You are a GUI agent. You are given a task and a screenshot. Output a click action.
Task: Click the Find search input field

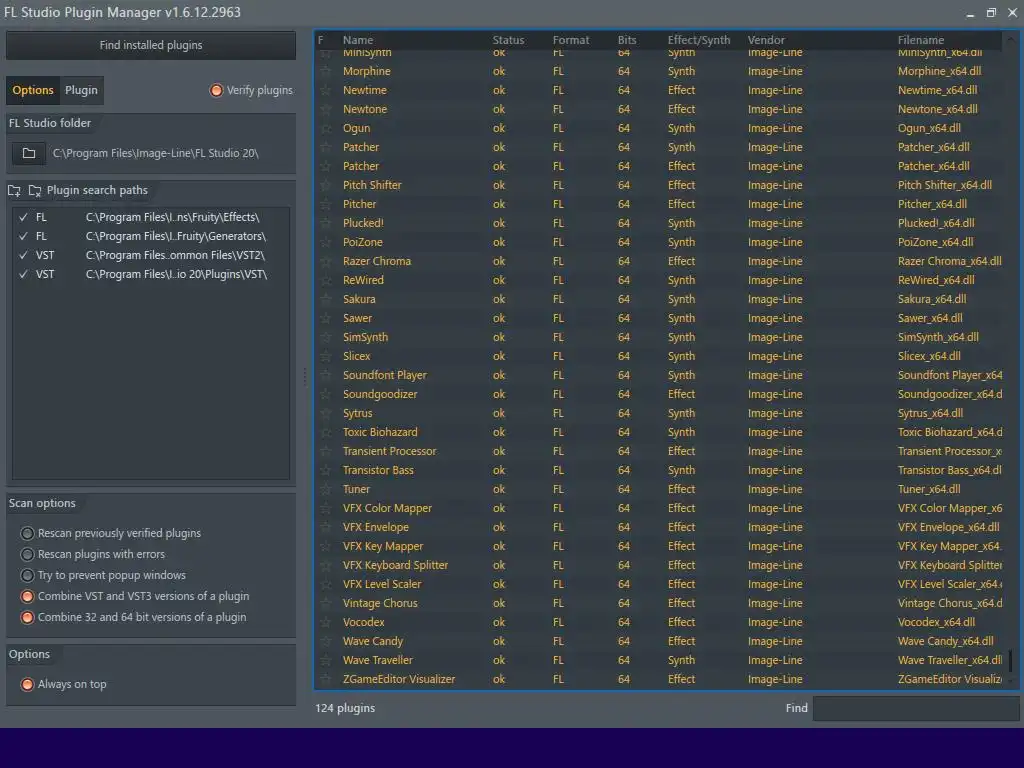[916, 709]
